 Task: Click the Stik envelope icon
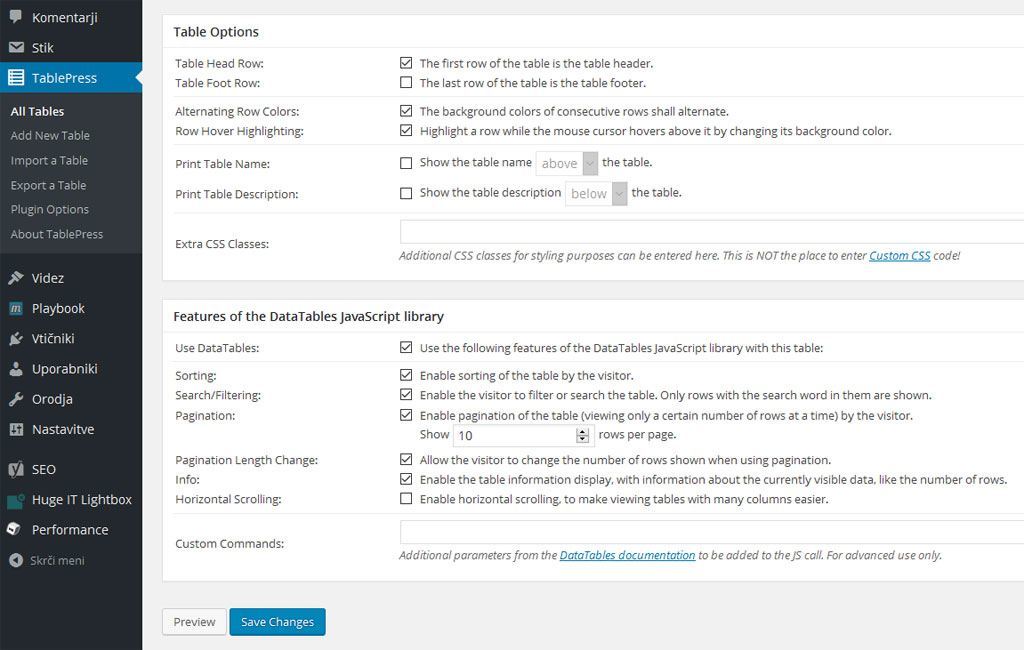(16, 47)
